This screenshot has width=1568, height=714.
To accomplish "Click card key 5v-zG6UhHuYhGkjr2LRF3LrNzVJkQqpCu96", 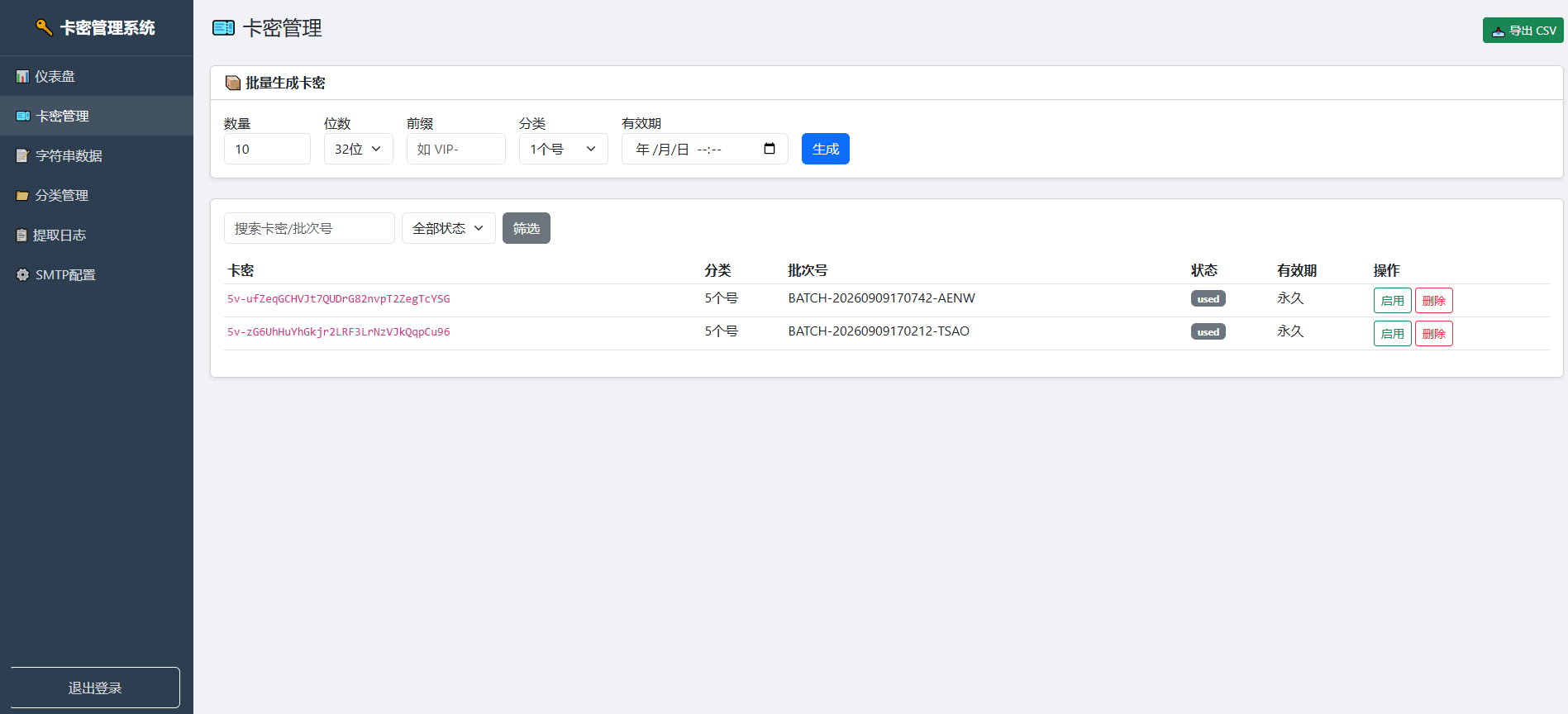I will (339, 331).
